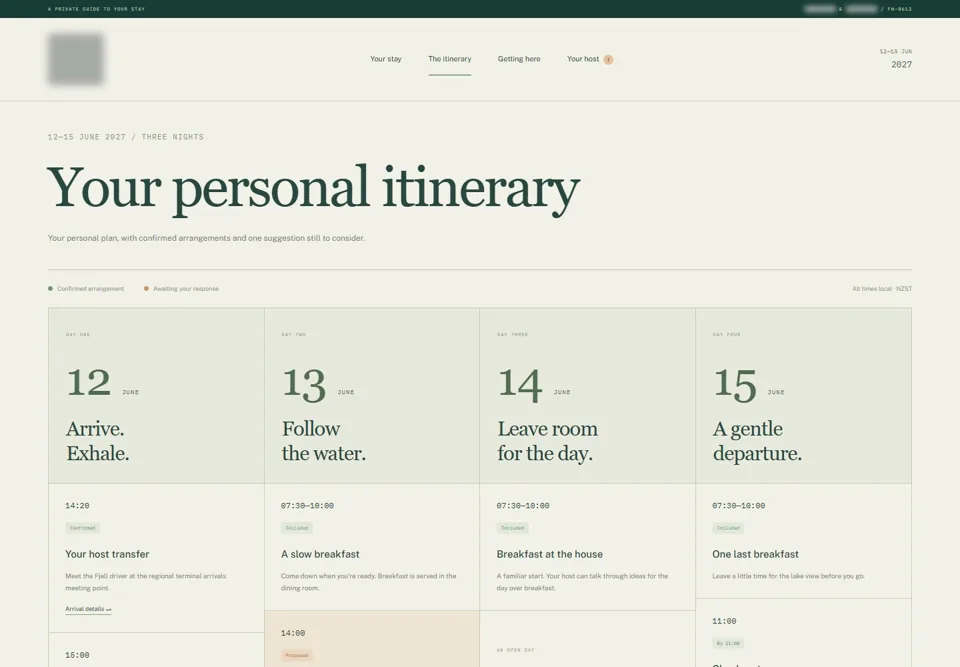Viewport: 960px width, 667px height.
Task: Click the FH-0612 booking reference
Action: pyautogui.click(x=899, y=9)
